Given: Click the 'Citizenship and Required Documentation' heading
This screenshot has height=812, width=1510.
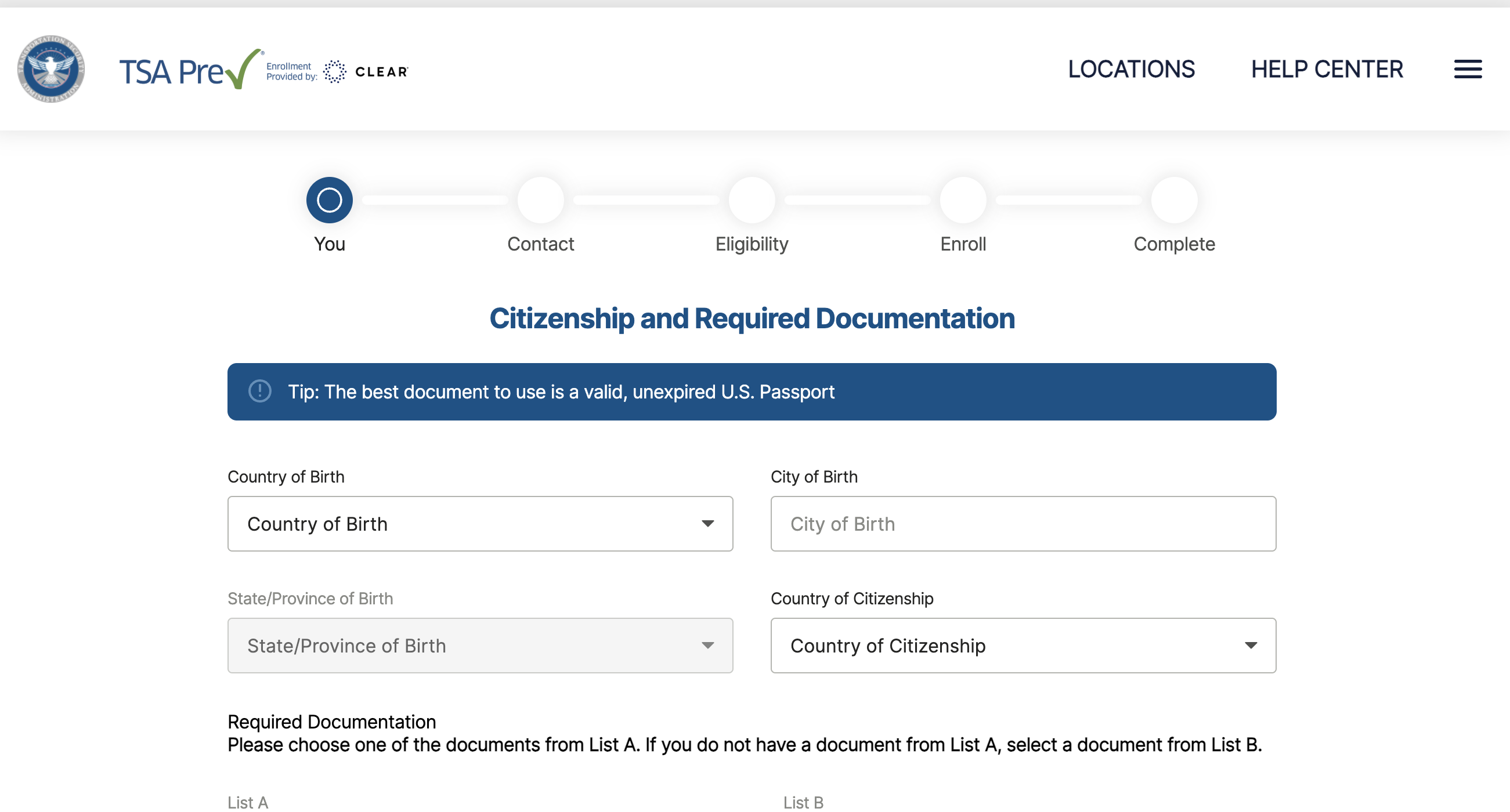Looking at the screenshot, I should pos(752,318).
